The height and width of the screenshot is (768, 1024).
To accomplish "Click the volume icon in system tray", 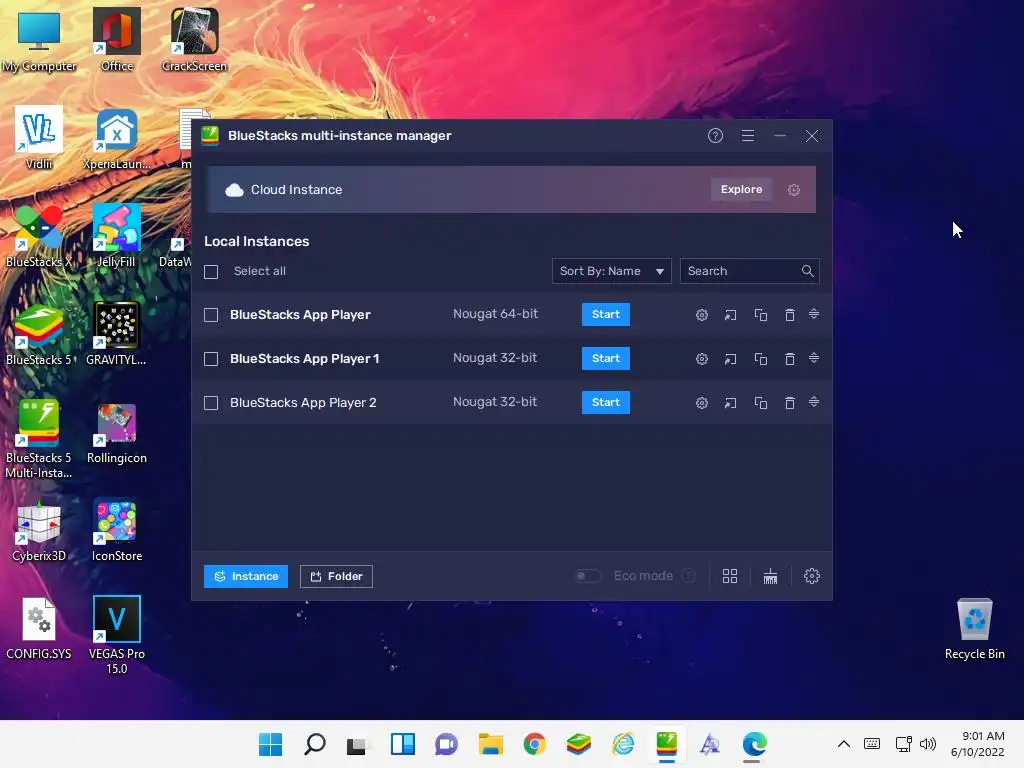I will [927, 744].
